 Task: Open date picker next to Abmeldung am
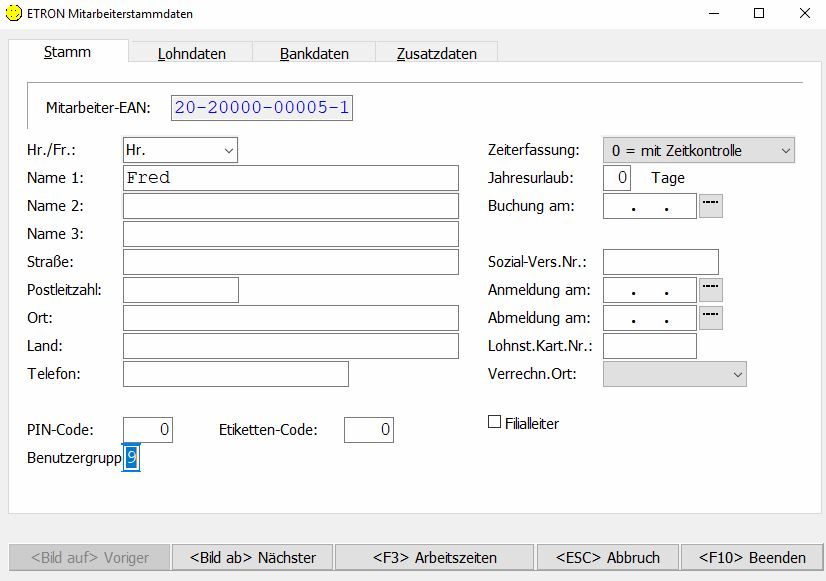click(710, 318)
